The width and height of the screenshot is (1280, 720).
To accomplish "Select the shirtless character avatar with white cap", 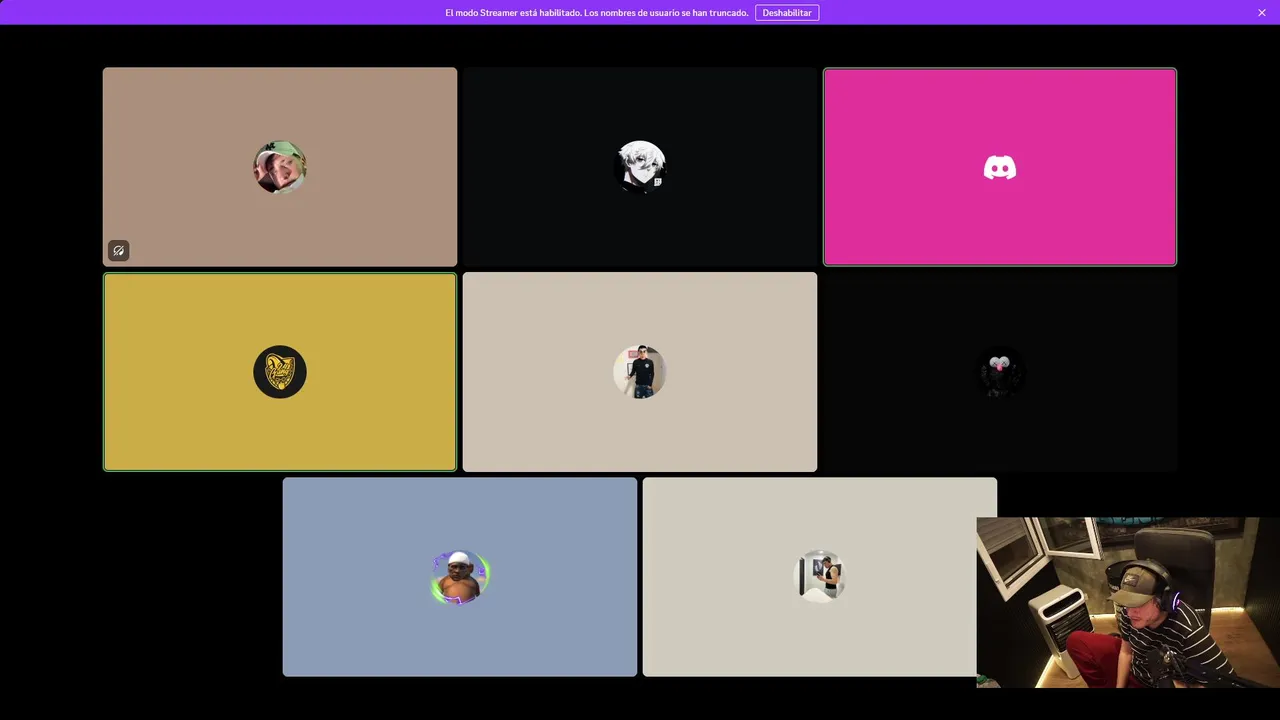I will [460, 577].
